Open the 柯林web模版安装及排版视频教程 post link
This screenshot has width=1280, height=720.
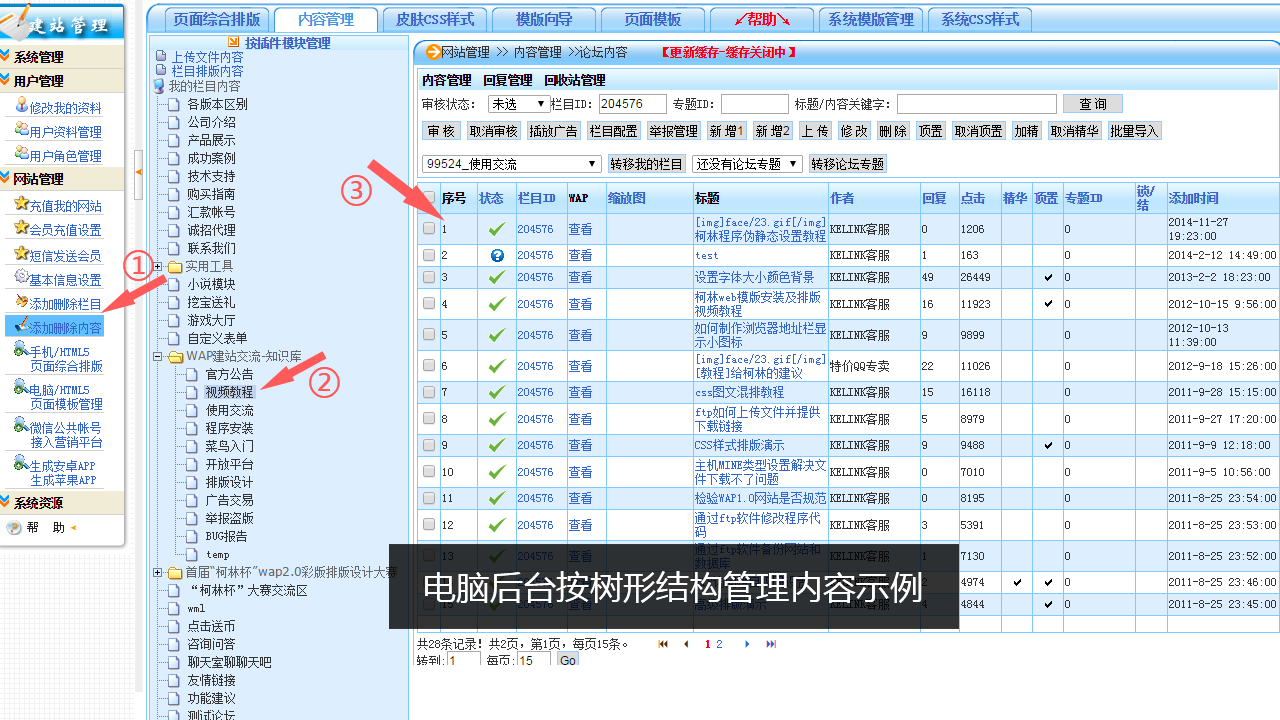(758, 304)
